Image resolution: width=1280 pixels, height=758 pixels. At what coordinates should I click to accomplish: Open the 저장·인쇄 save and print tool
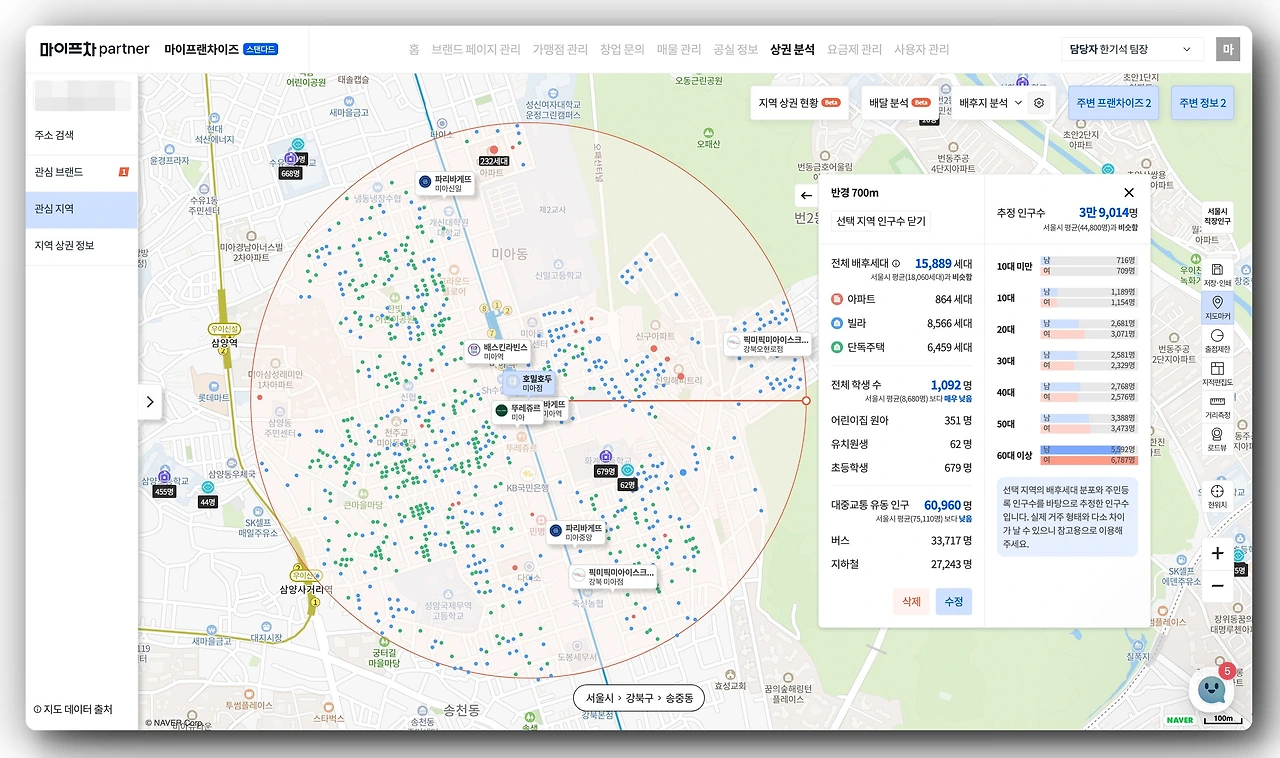(x=1217, y=274)
